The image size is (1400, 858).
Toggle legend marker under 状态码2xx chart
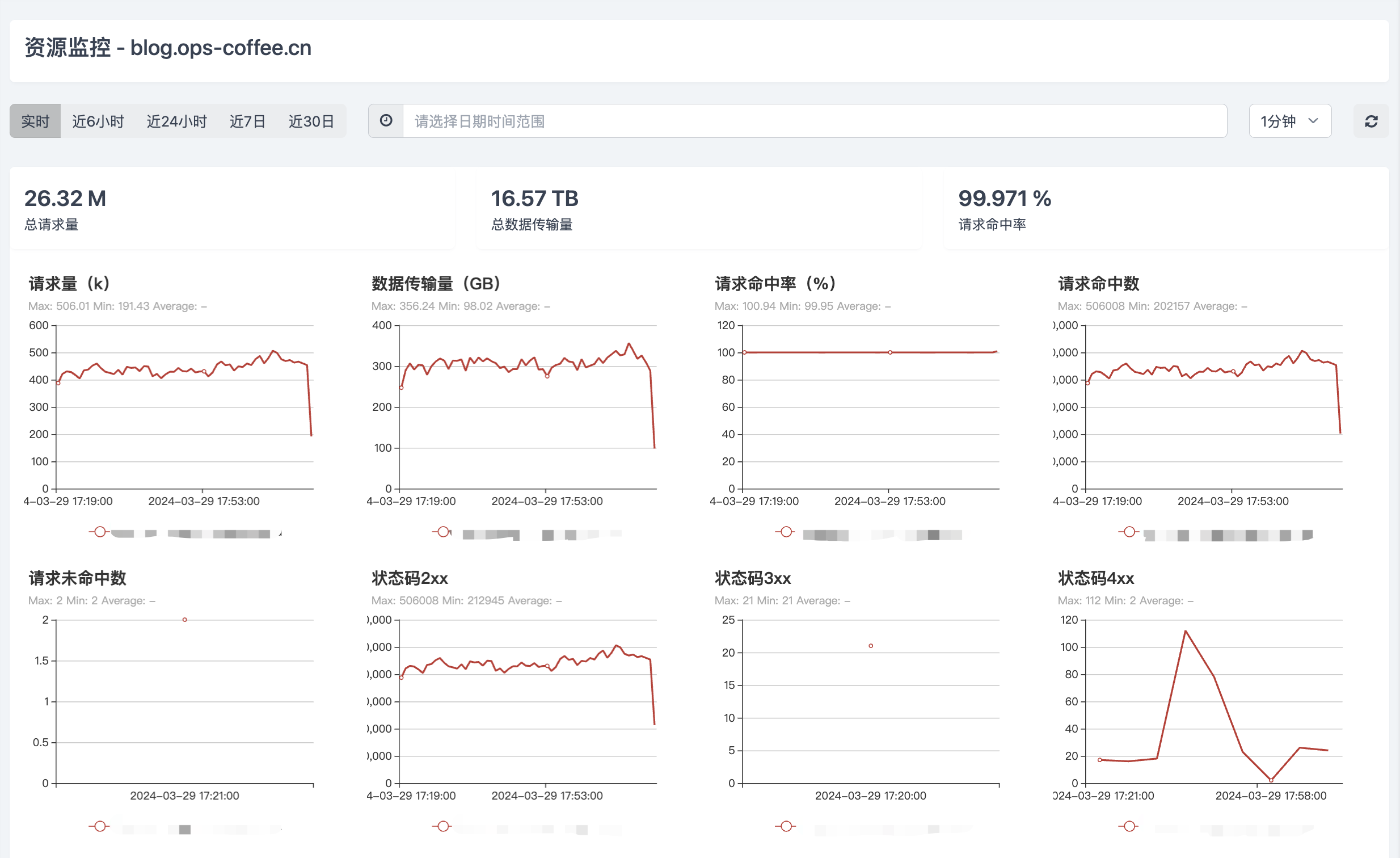point(443,826)
